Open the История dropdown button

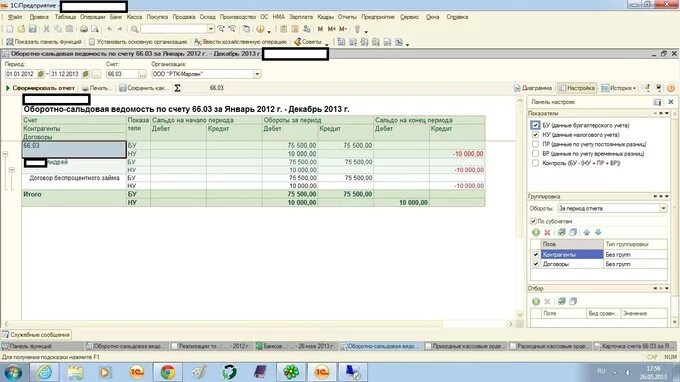click(618, 88)
